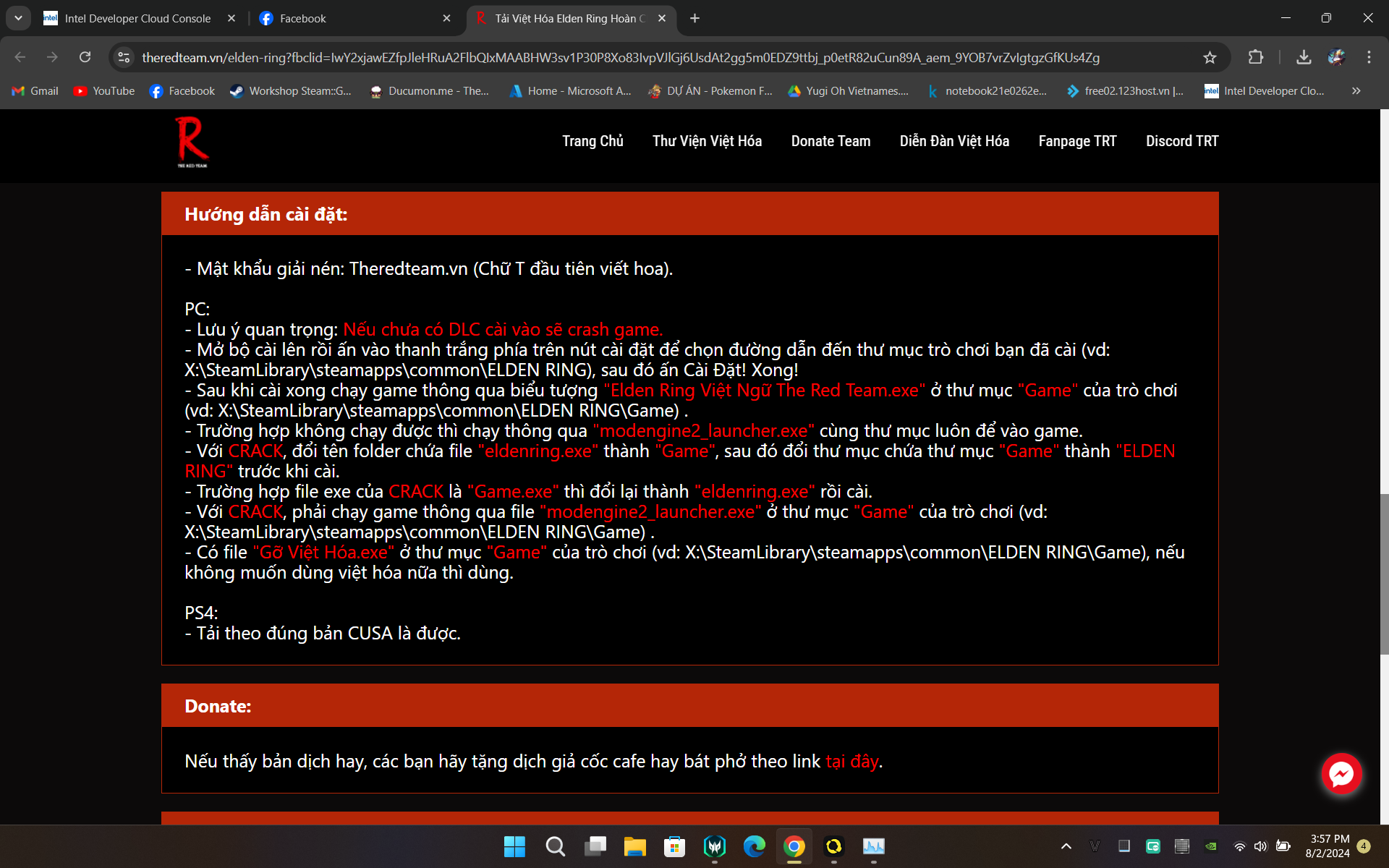Open Intel Developer Clo... bookmark

click(1265, 91)
